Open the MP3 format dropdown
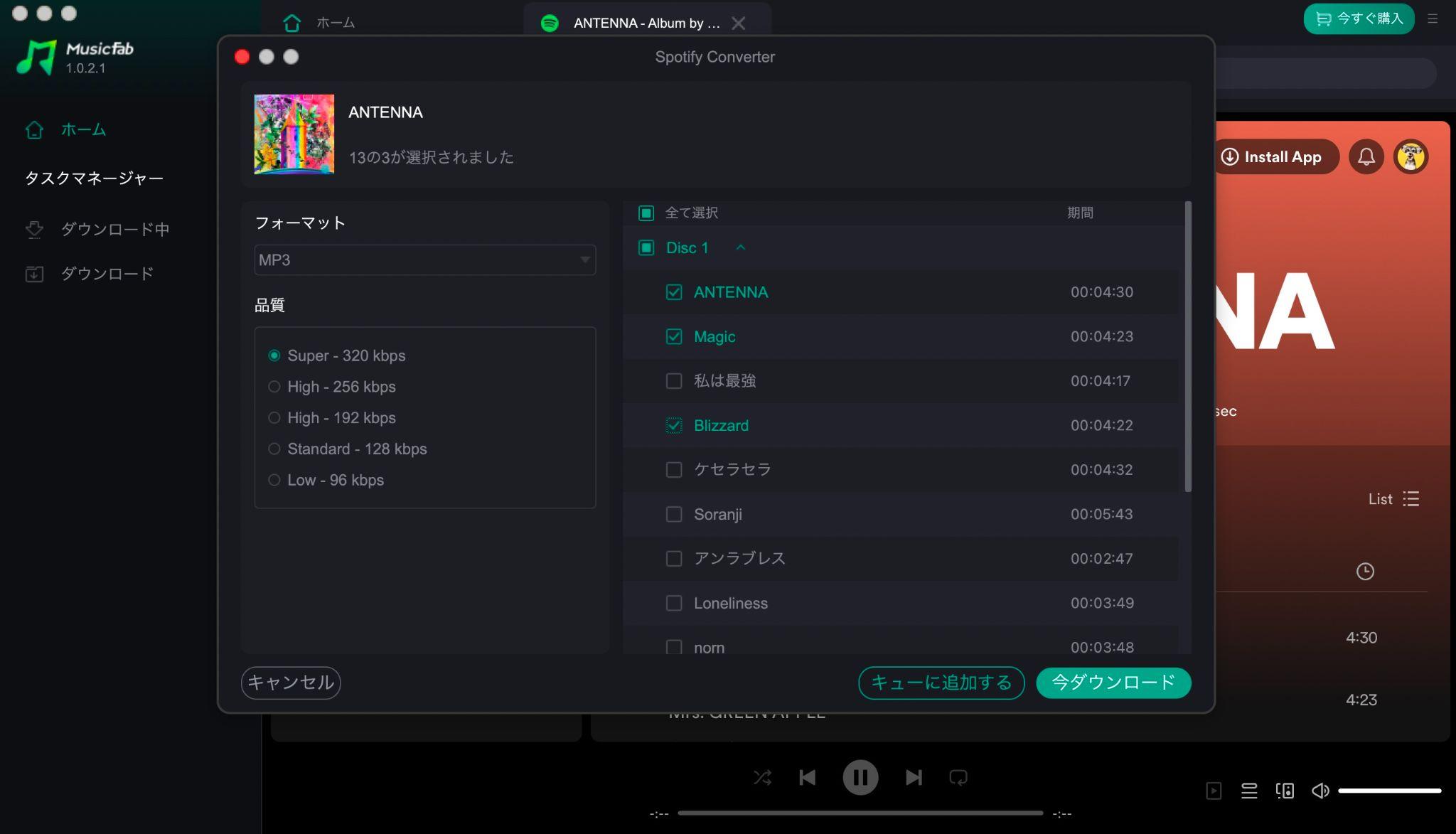 [x=425, y=260]
